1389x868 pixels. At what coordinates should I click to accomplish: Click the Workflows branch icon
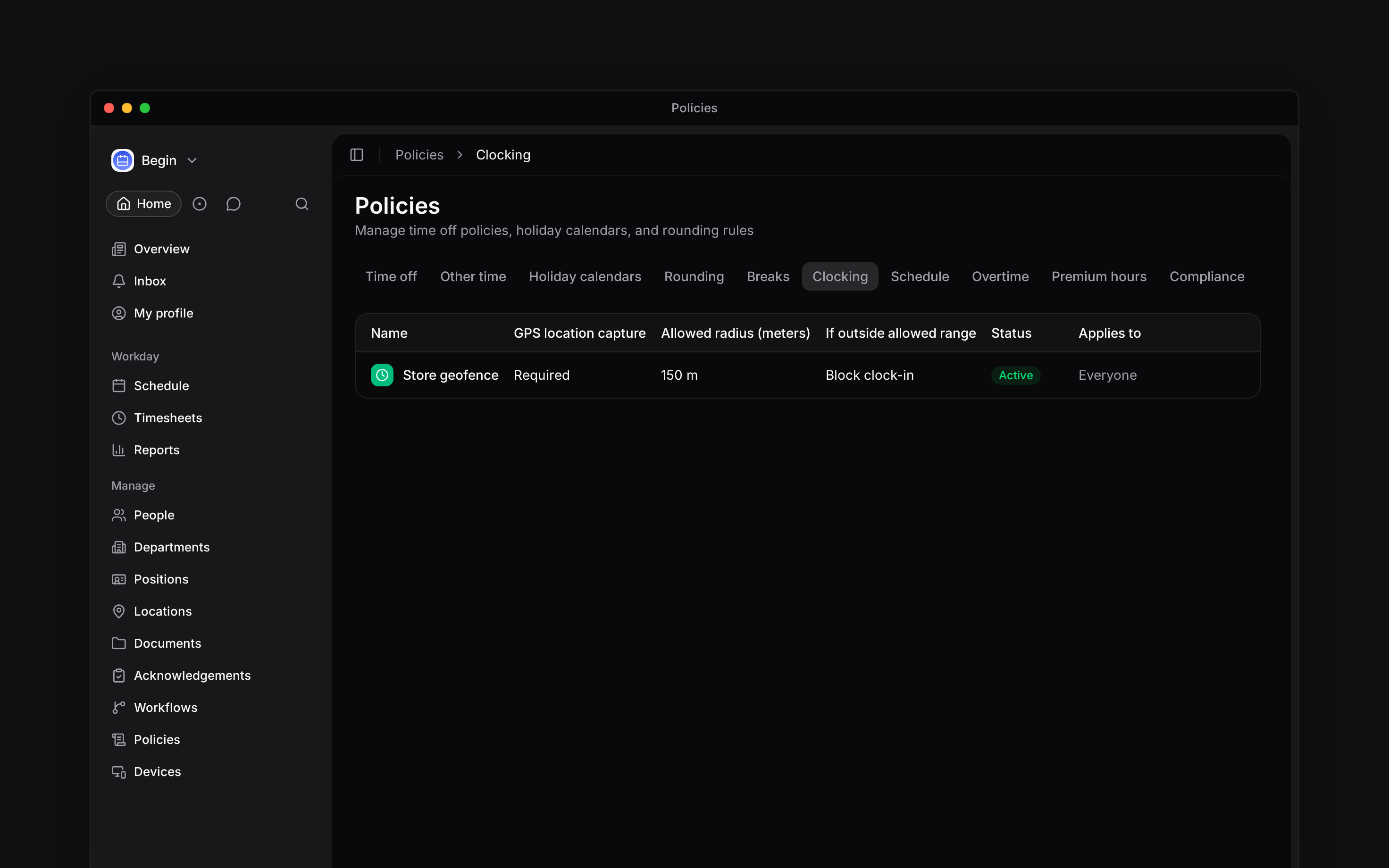pos(119,708)
